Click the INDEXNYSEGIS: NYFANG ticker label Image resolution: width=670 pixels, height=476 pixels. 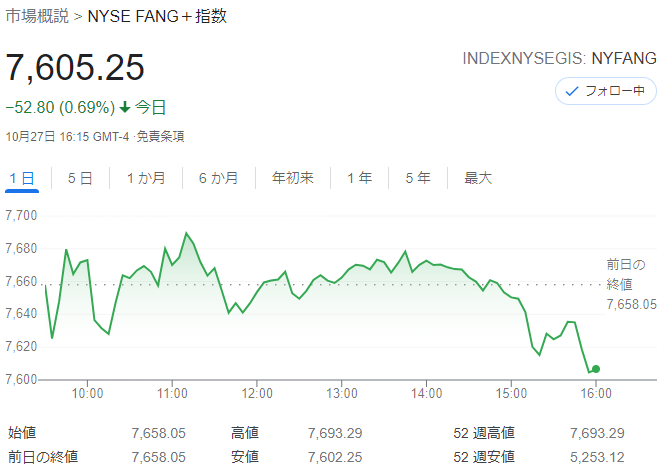tap(559, 59)
